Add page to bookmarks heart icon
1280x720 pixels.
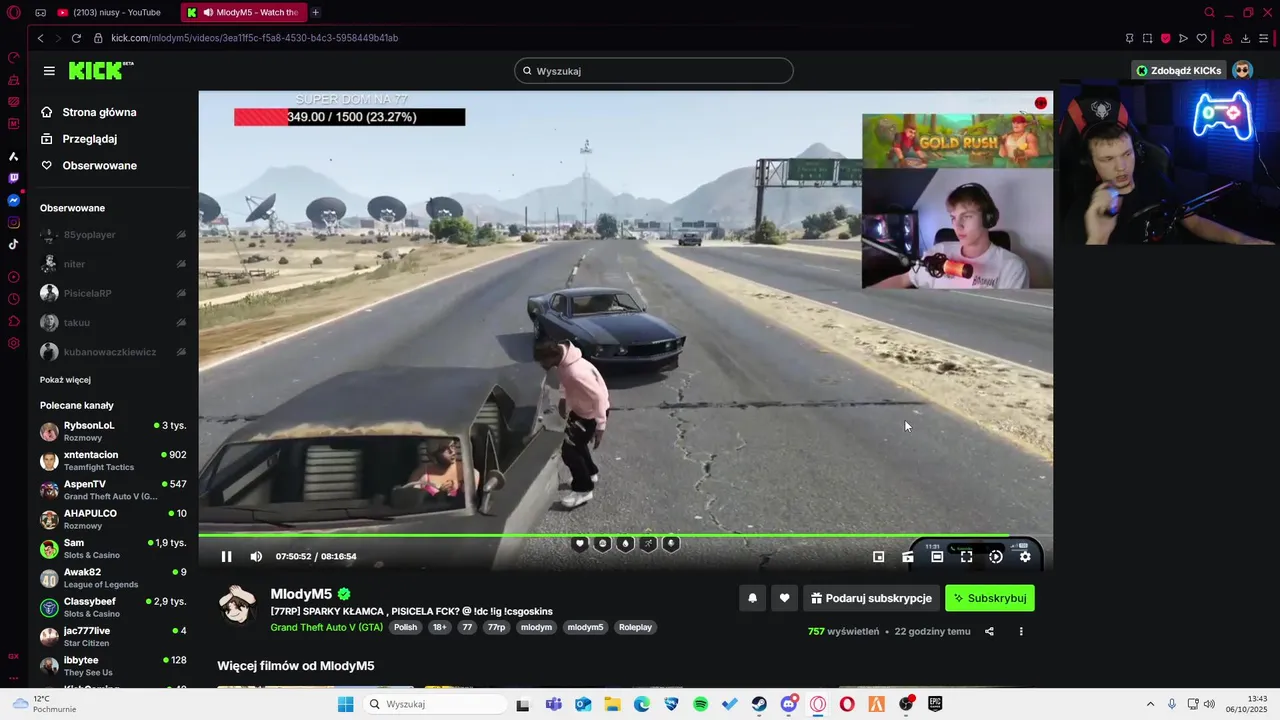(1202, 38)
